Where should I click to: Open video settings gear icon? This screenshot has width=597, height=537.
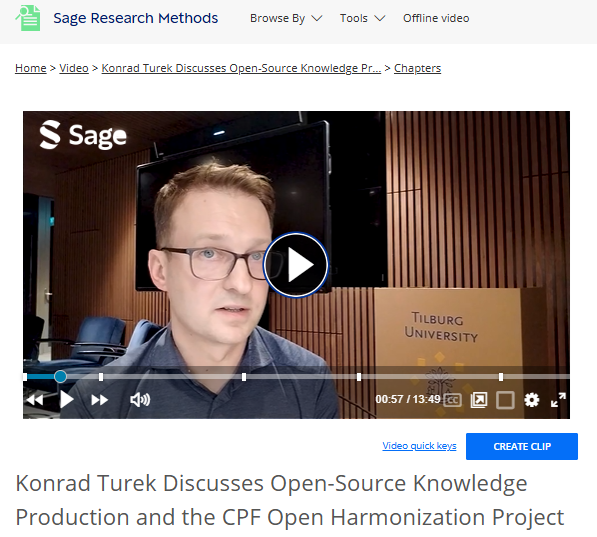click(532, 400)
